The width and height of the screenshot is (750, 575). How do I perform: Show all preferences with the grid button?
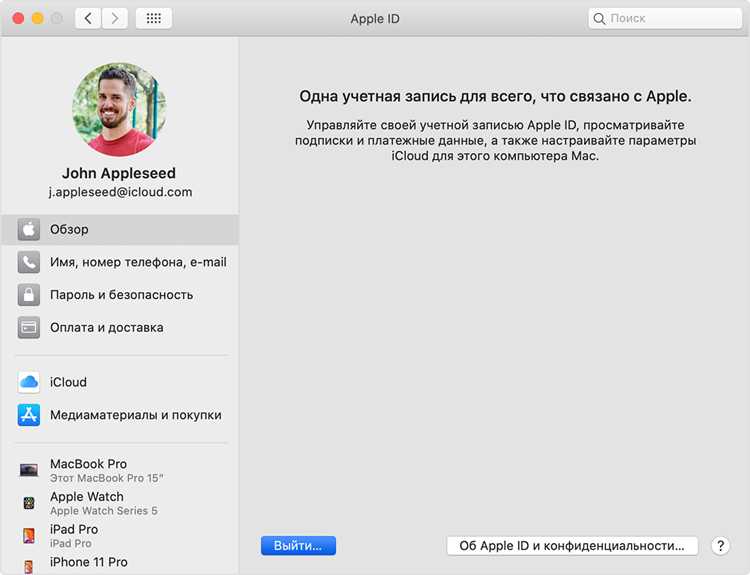(154, 18)
